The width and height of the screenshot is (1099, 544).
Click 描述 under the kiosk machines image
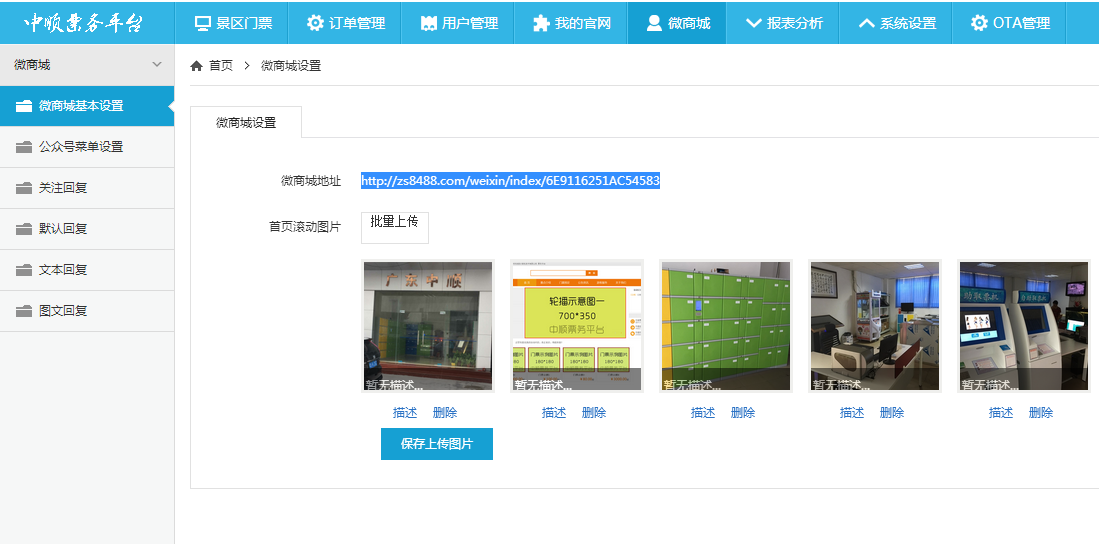(x=1001, y=413)
